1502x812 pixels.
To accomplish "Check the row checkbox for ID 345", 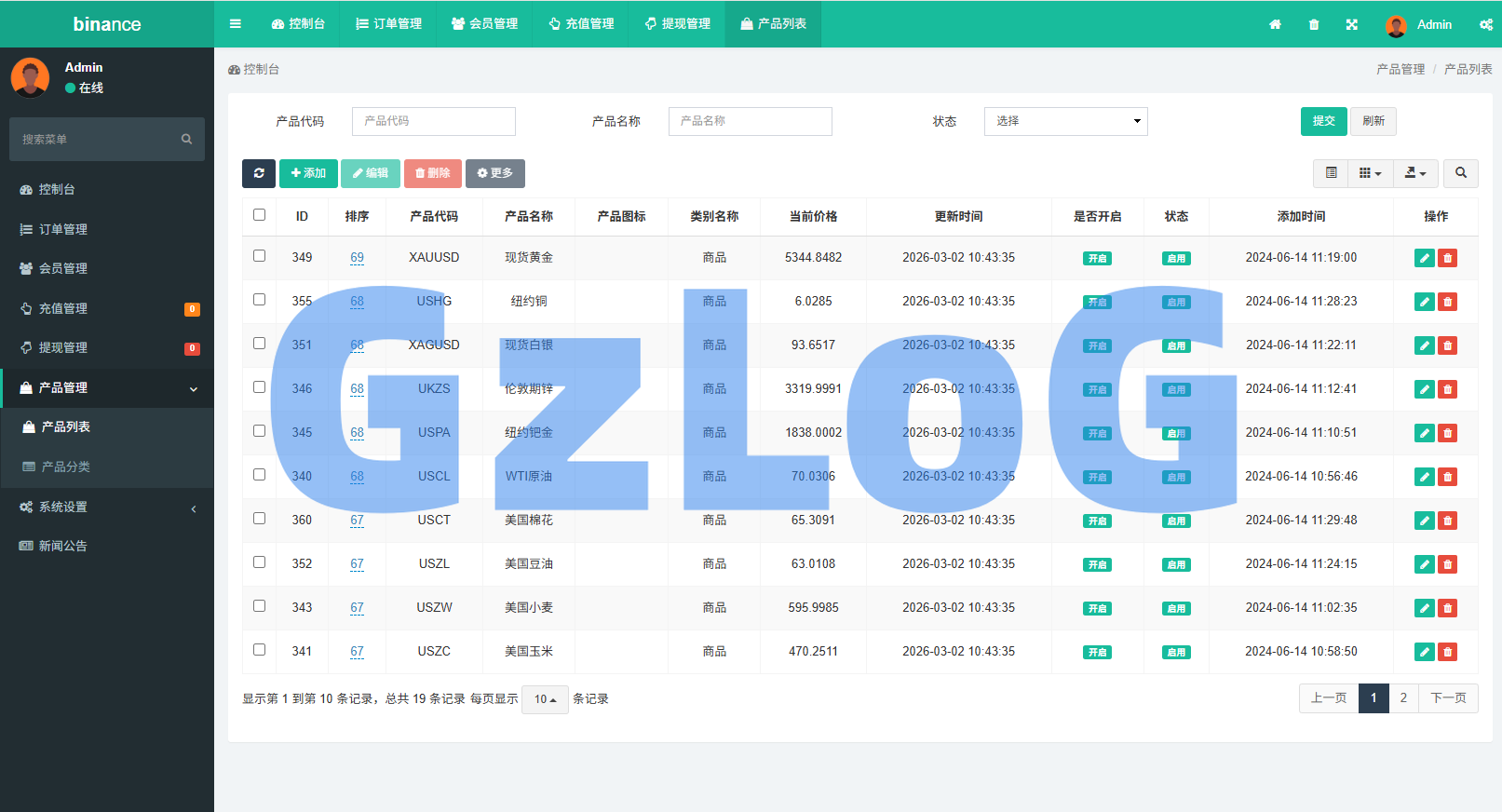I will (259, 431).
